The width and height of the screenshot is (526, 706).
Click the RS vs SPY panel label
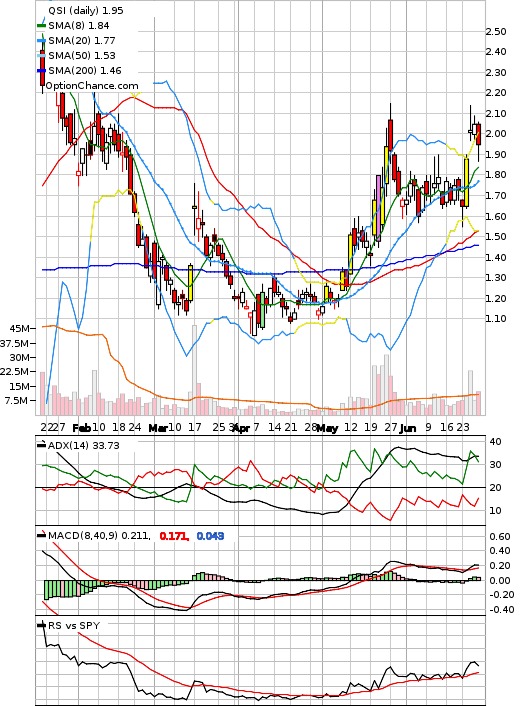(x=74, y=626)
